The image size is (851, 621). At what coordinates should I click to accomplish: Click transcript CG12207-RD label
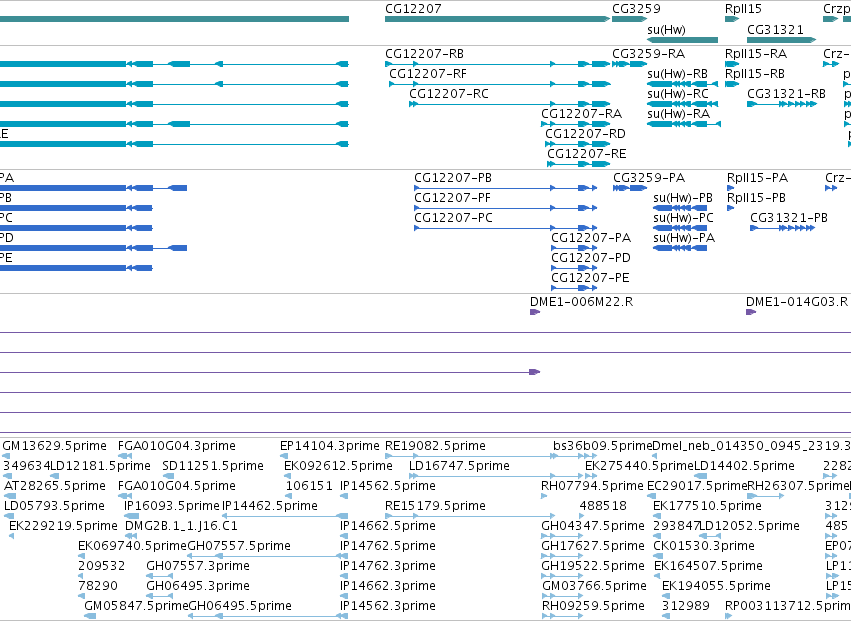point(585,134)
